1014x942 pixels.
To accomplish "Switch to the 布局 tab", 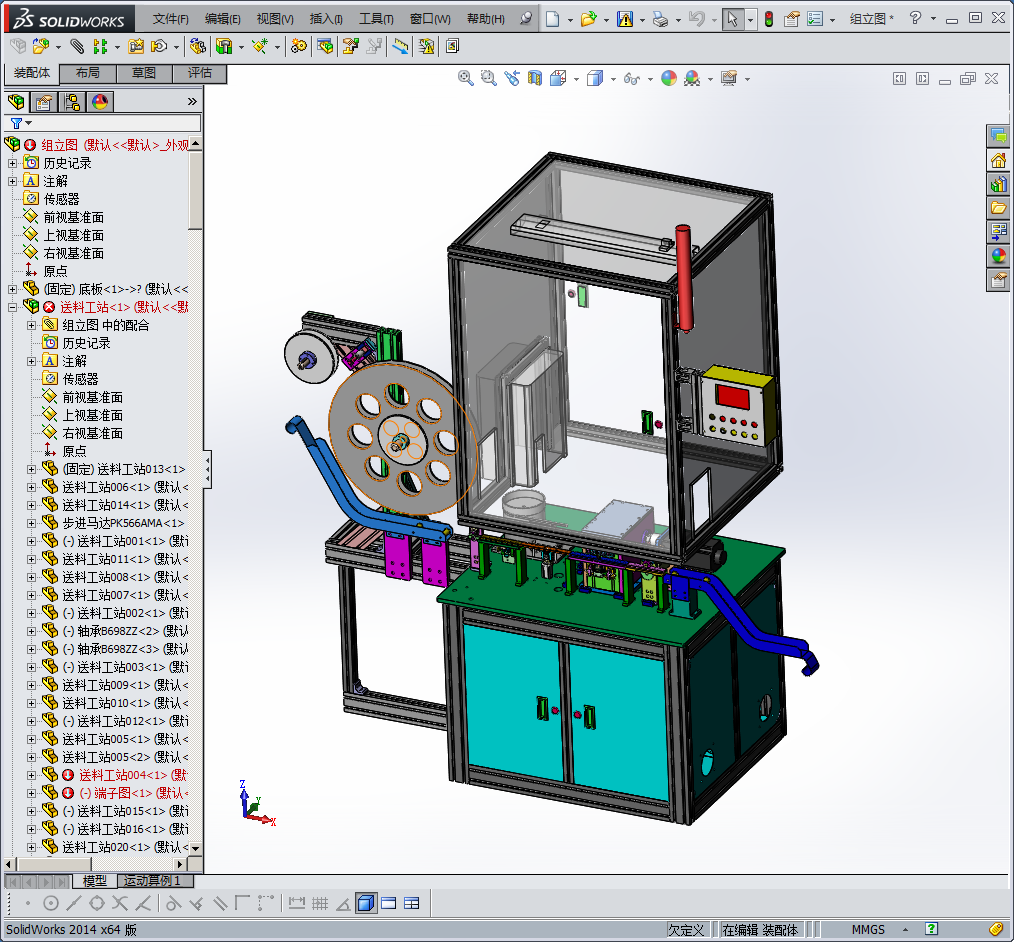I will coord(88,73).
